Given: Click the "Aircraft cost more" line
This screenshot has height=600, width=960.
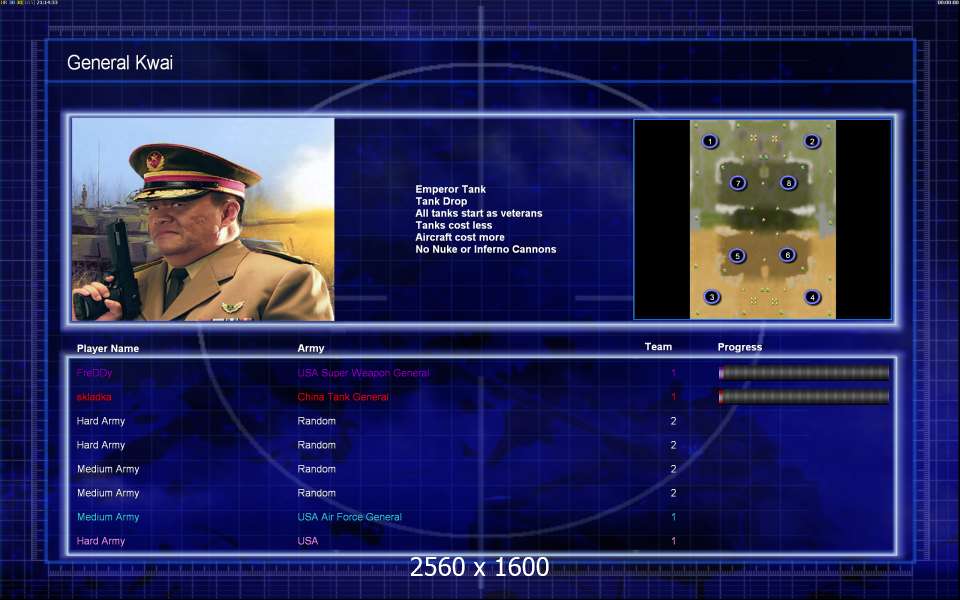Looking at the screenshot, I should 460,237.
